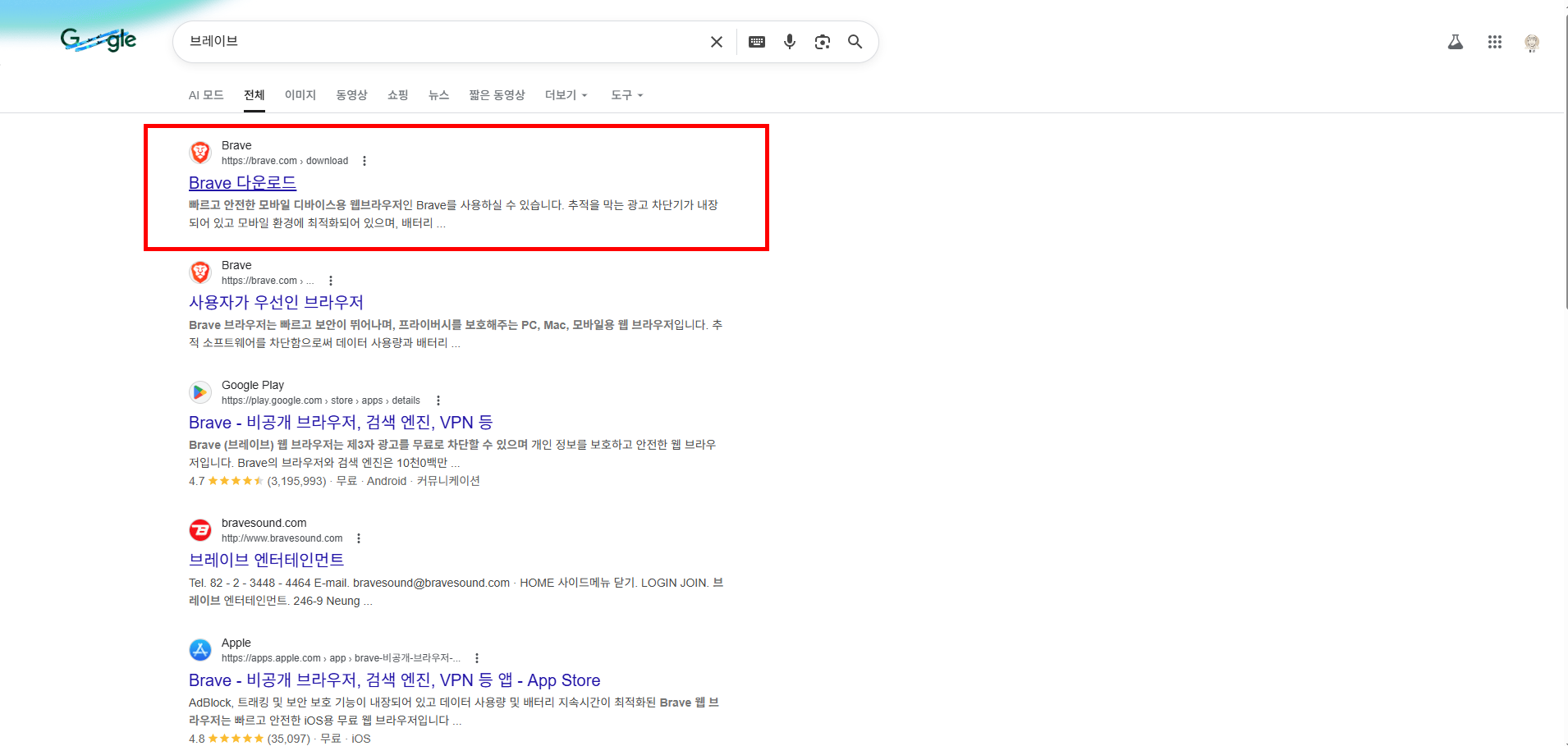Switch to 이미지 tab
The image size is (1568, 746).
pyautogui.click(x=300, y=95)
